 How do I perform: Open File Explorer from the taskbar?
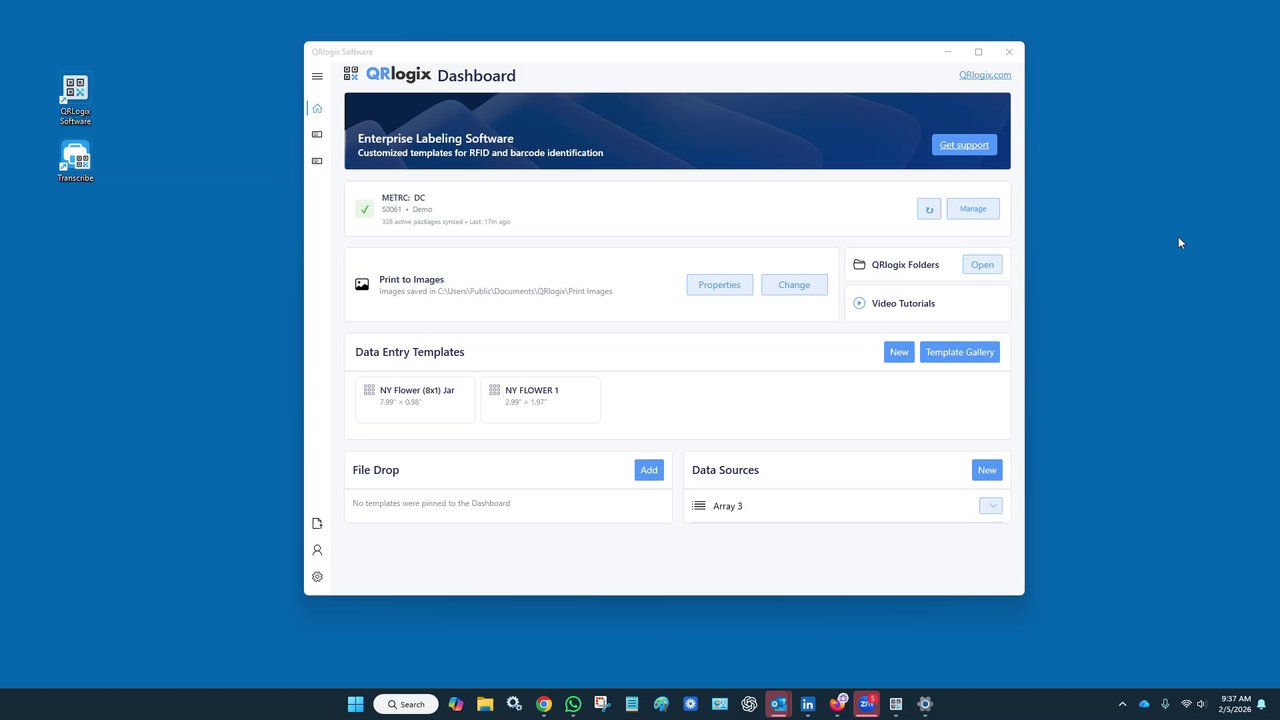click(485, 704)
